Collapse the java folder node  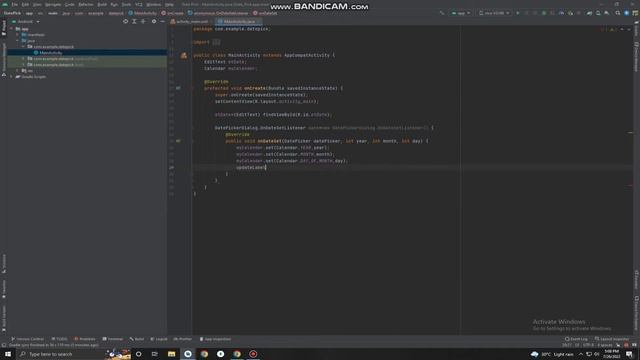(18, 41)
